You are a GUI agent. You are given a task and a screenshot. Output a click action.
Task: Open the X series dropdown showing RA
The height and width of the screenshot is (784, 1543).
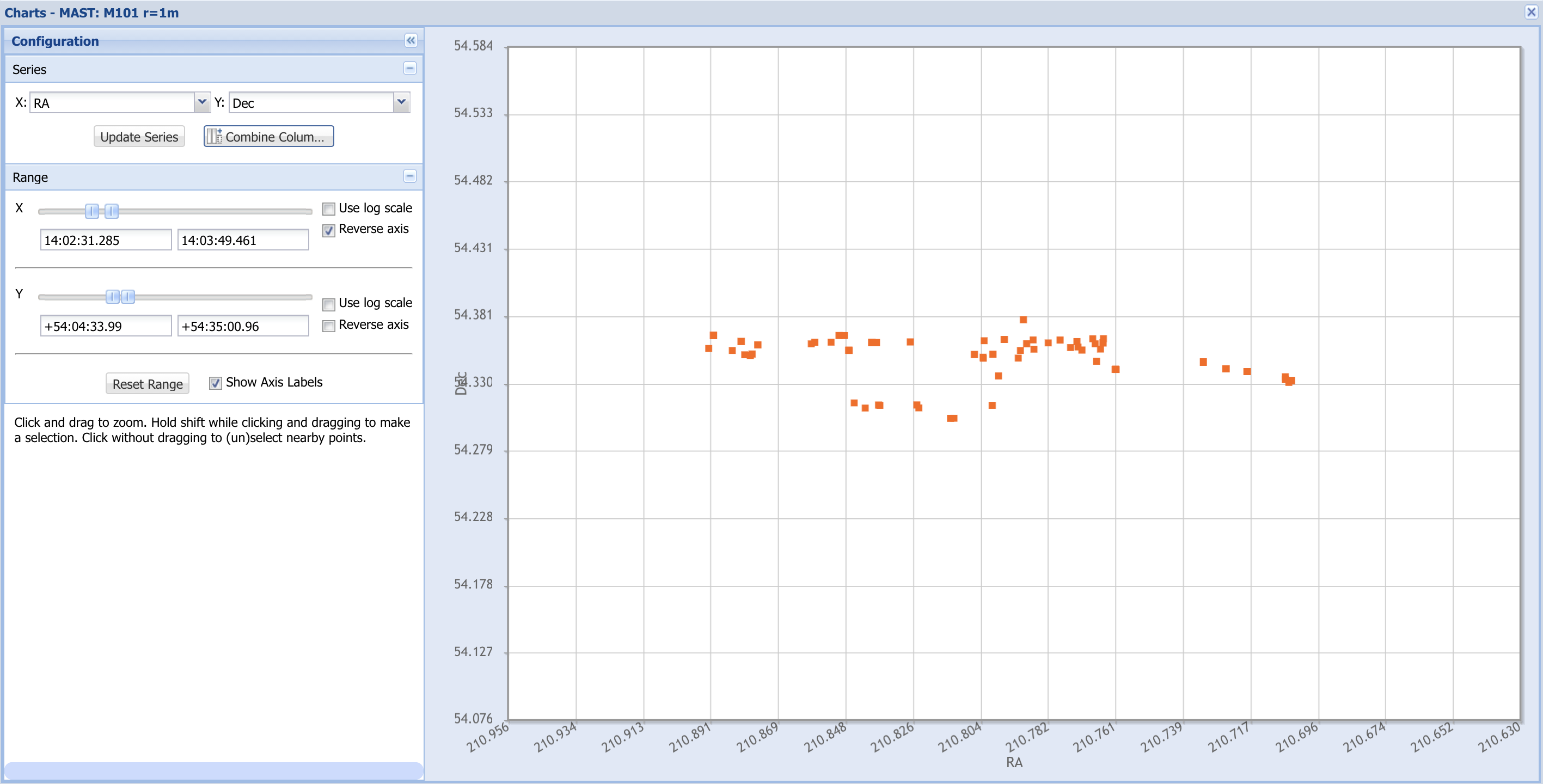point(202,102)
